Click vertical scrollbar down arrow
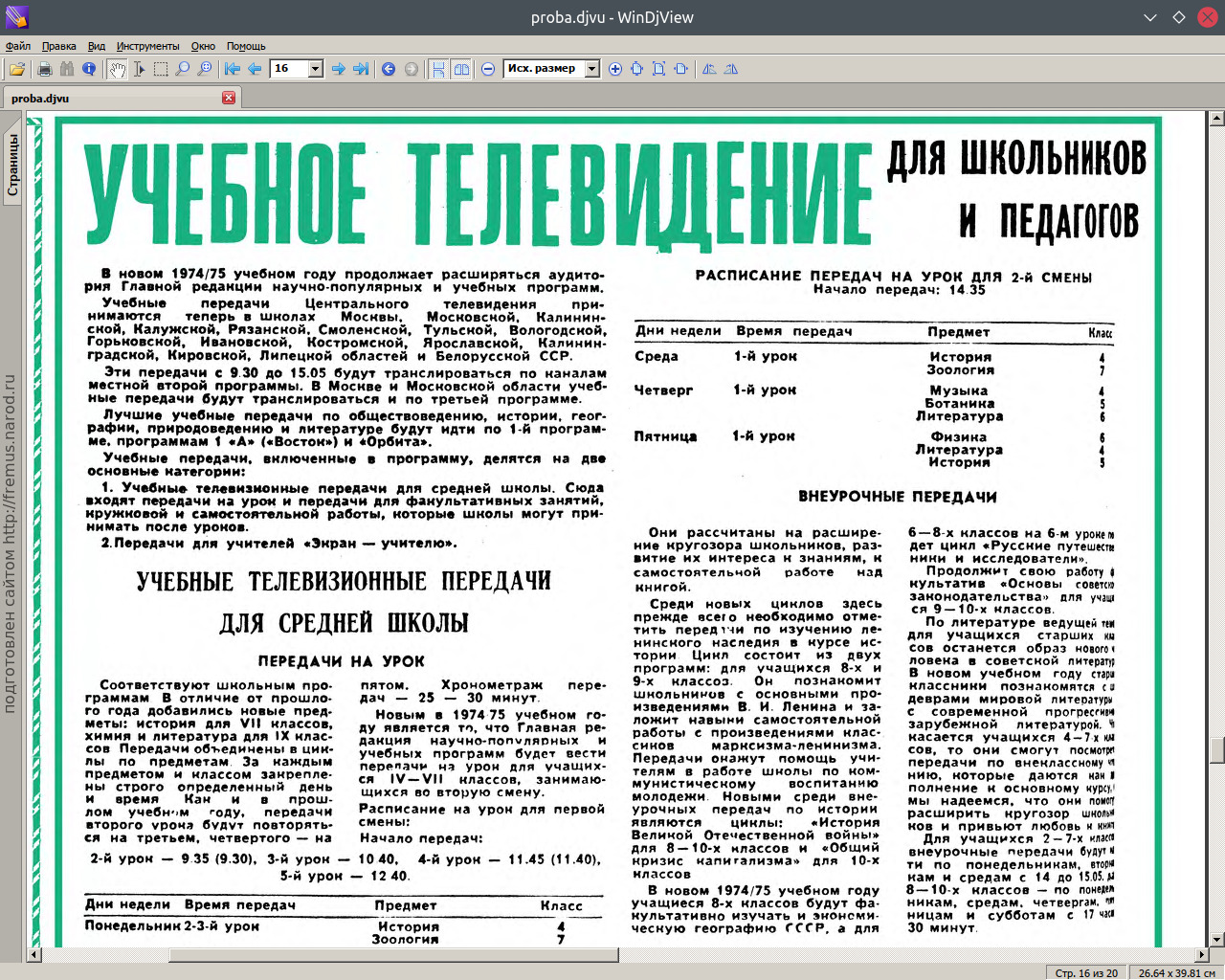This screenshot has width=1225, height=980. (1217, 940)
